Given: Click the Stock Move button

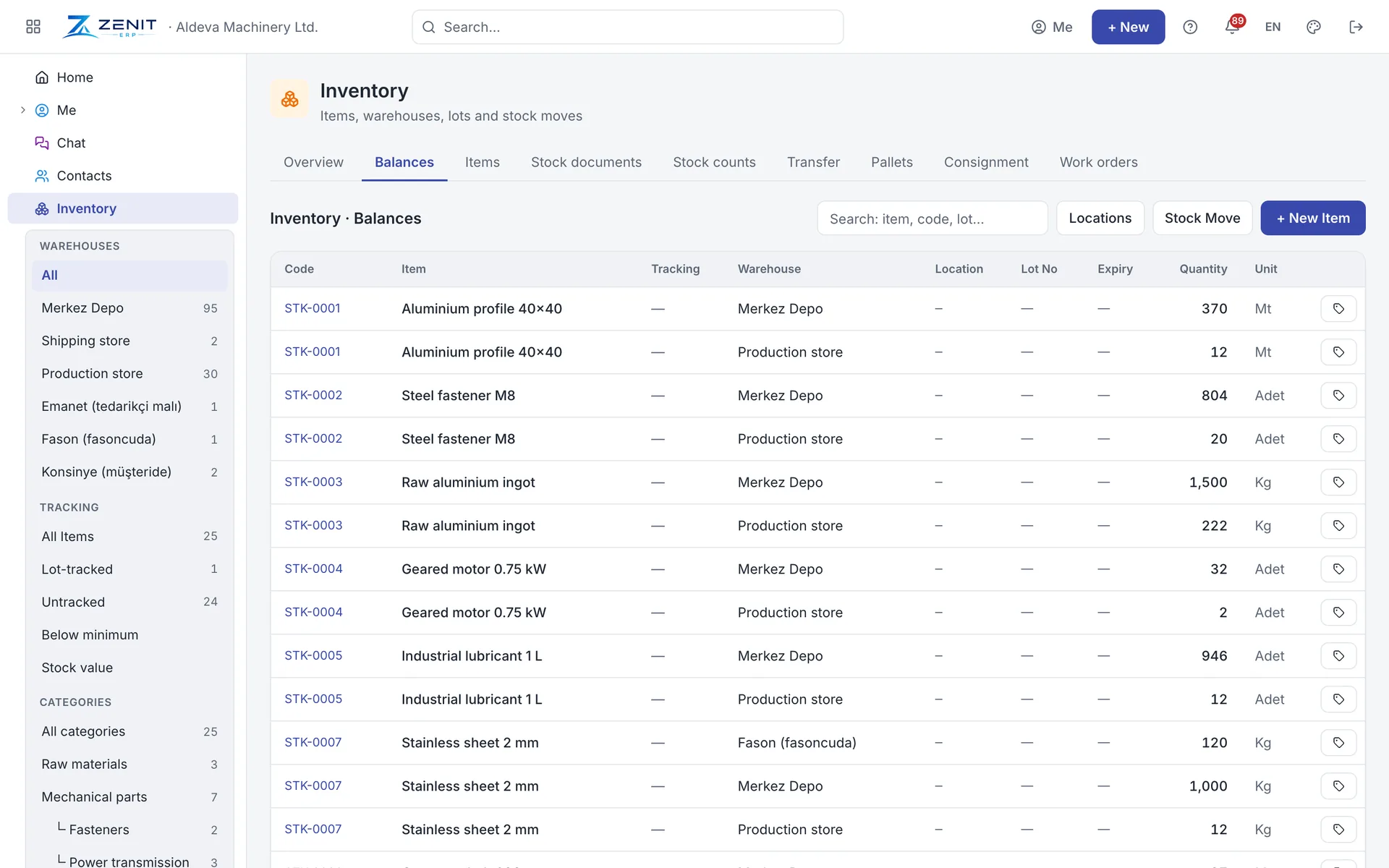Looking at the screenshot, I should click(x=1202, y=218).
